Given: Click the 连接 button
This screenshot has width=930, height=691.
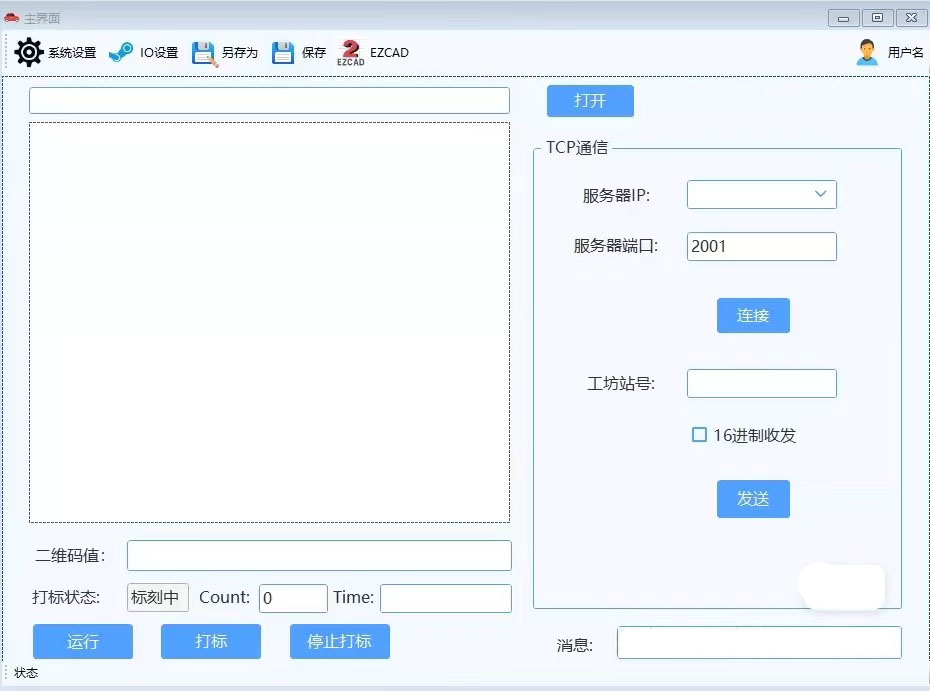Looking at the screenshot, I should (753, 315).
